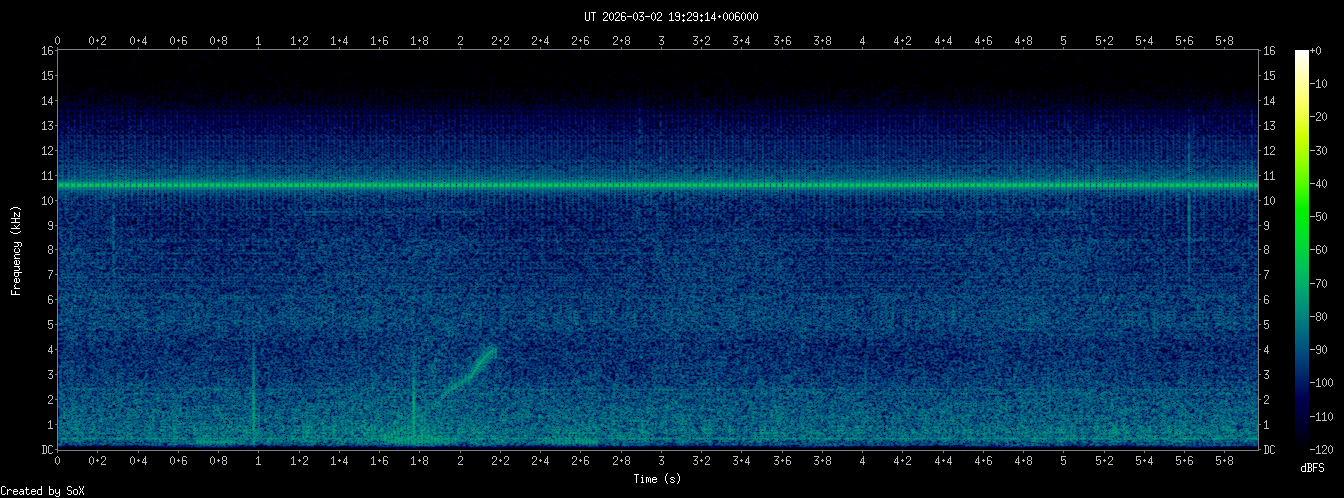The image size is (1344, 498).
Task: Click the Created by SoX text
Action: [x=36, y=491]
